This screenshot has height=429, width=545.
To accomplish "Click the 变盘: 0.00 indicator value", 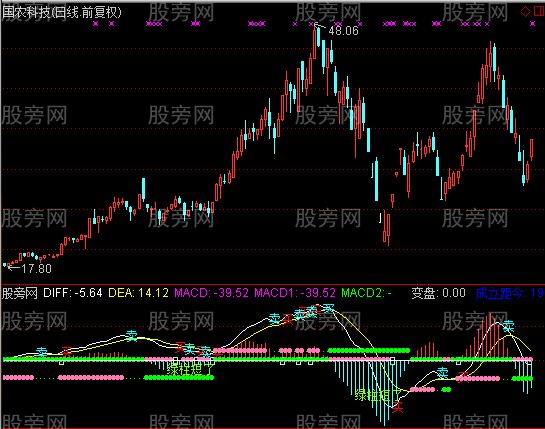I will click(x=438, y=293).
